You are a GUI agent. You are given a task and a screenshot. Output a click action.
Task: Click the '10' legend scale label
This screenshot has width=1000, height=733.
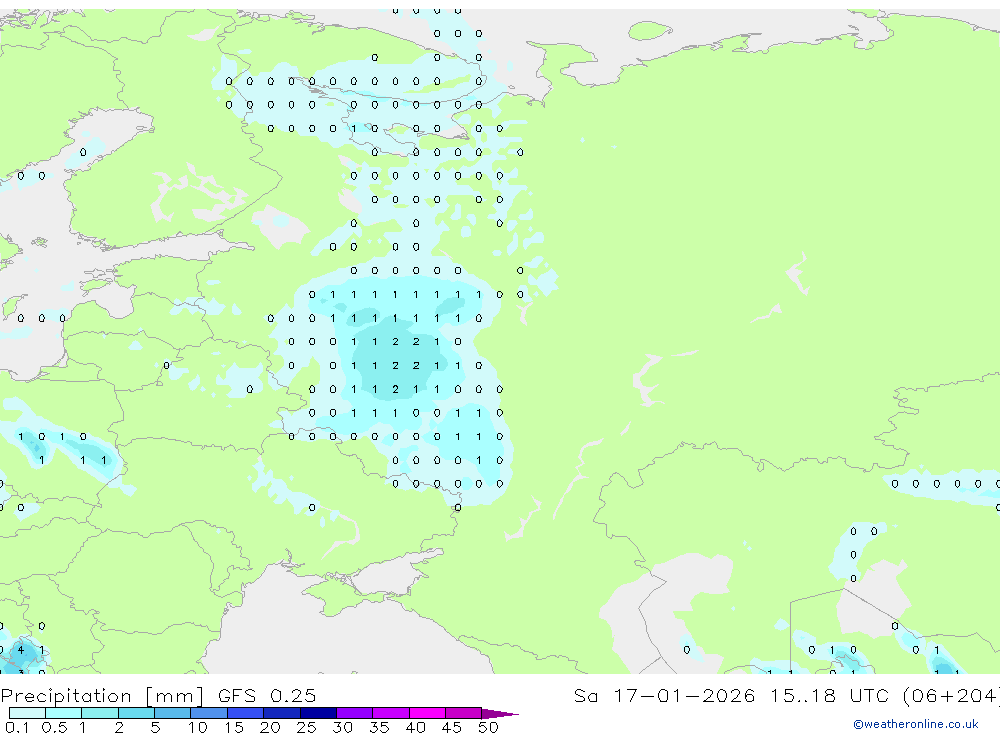point(198,727)
